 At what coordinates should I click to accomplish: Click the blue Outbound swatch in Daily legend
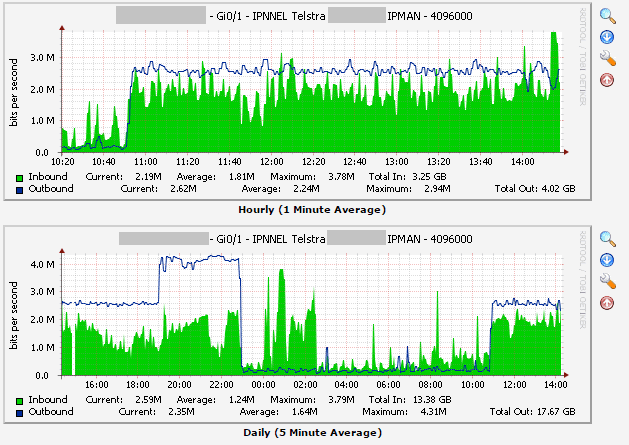[19, 413]
